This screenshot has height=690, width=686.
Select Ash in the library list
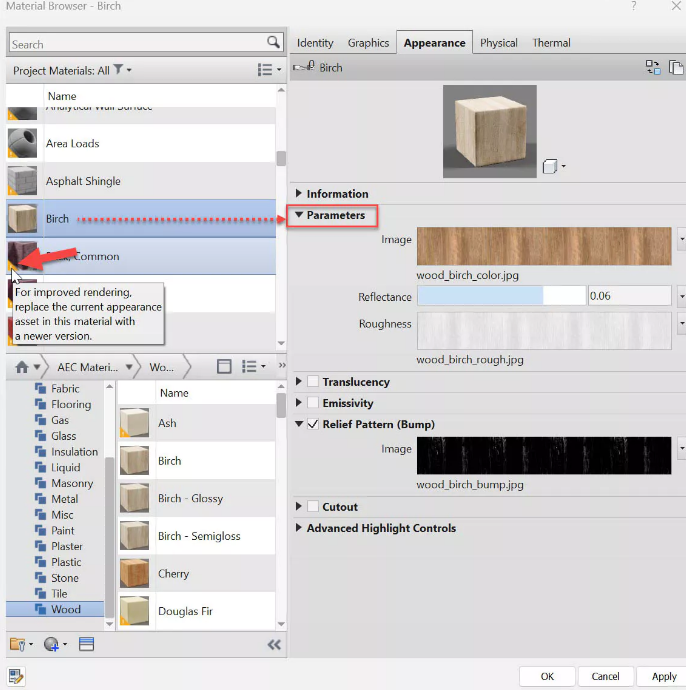[197, 422]
